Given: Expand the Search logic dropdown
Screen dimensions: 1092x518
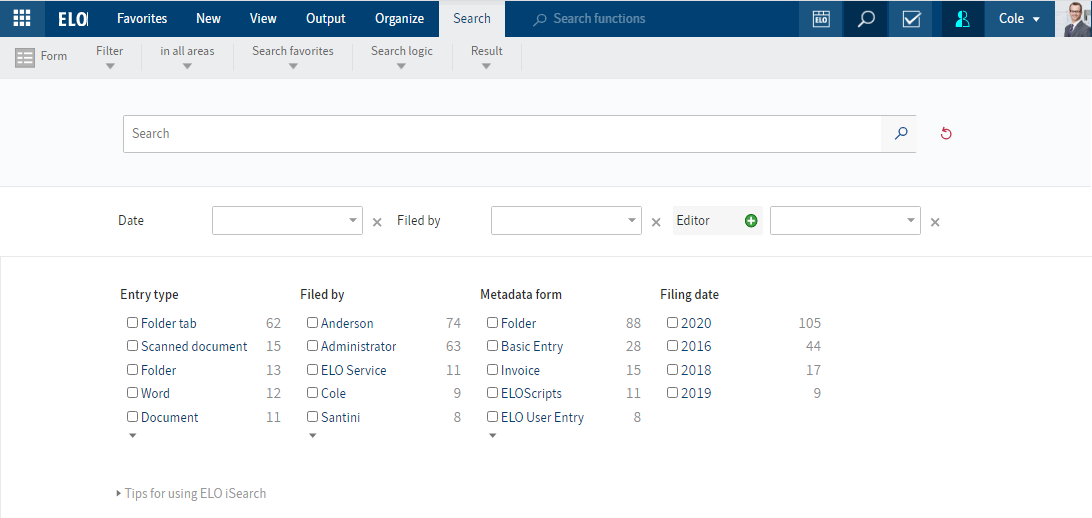Looking at the screenshot, I should click(x=401, y=58).
